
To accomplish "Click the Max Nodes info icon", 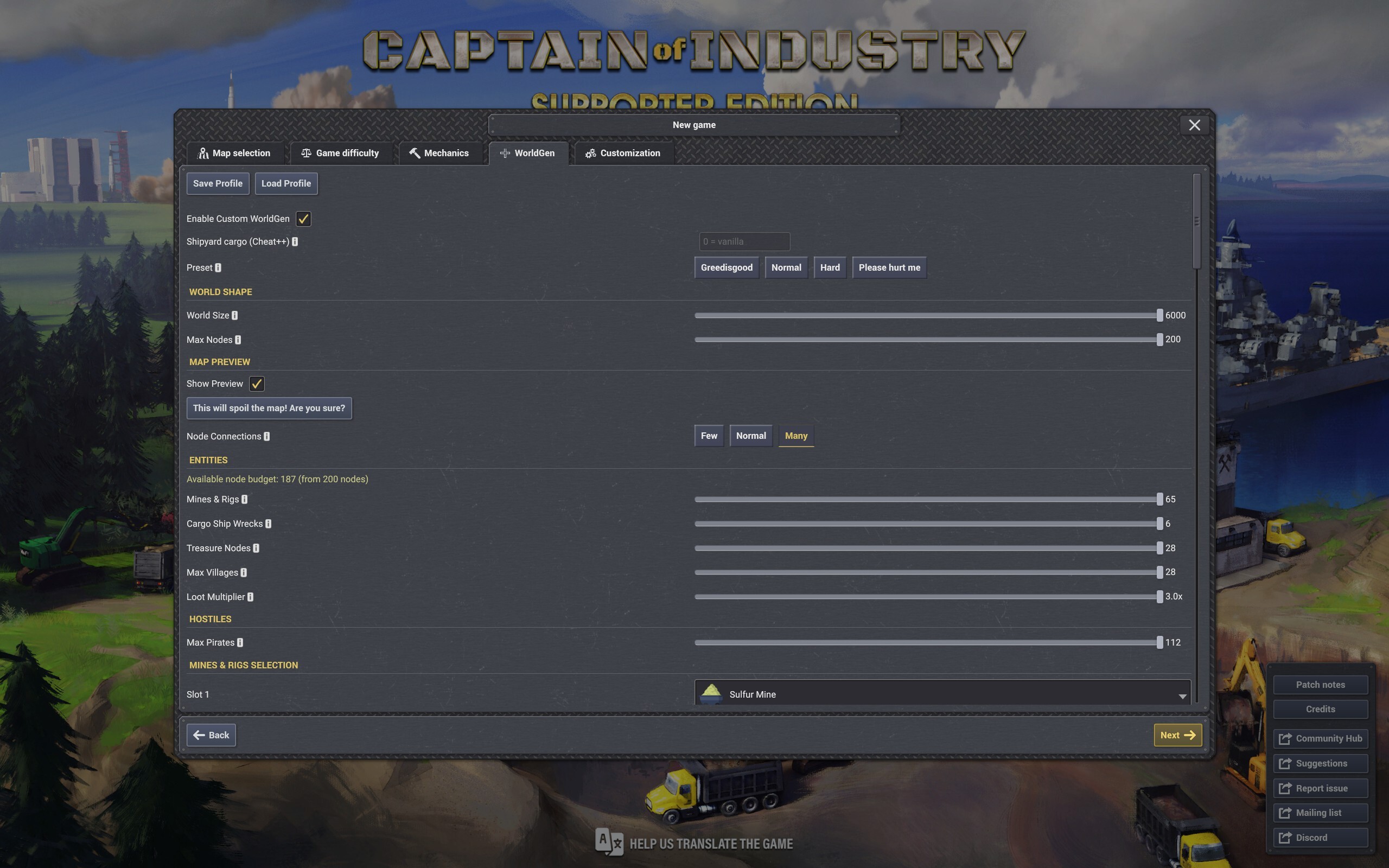I will (238, 340).
